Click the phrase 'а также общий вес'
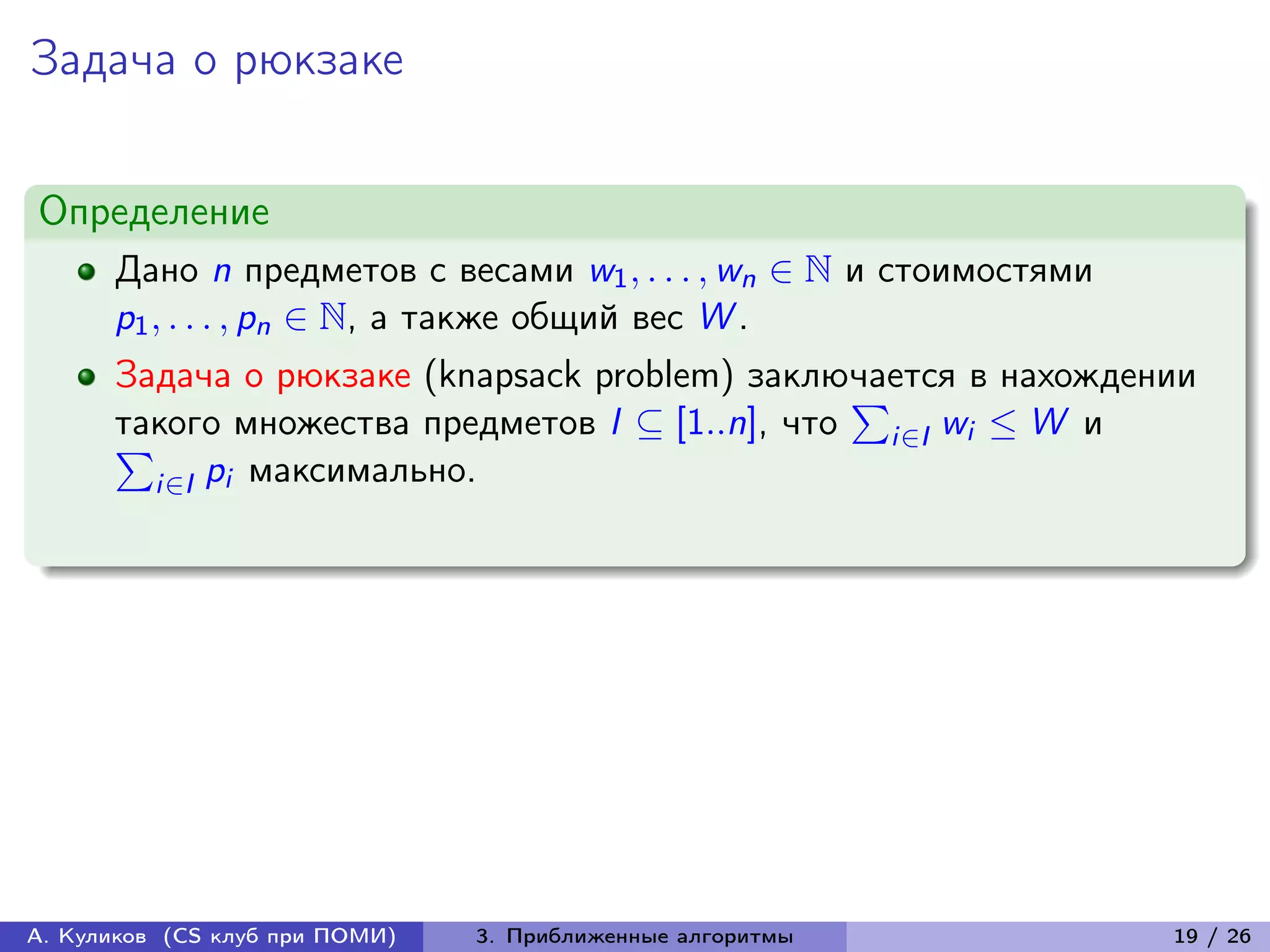The height and width of the screenshot is (952, 1270). pyautogui.click(x=527, y=318)
